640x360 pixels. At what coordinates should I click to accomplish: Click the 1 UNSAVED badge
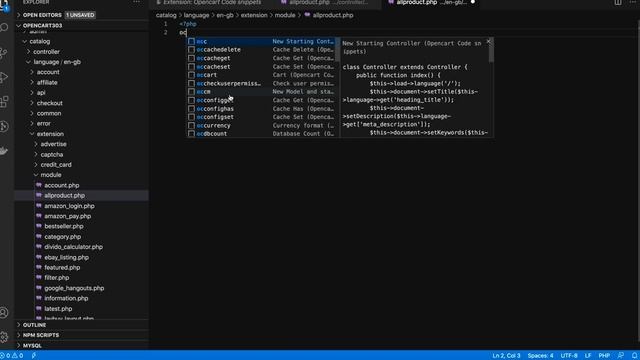pos(80,15)
